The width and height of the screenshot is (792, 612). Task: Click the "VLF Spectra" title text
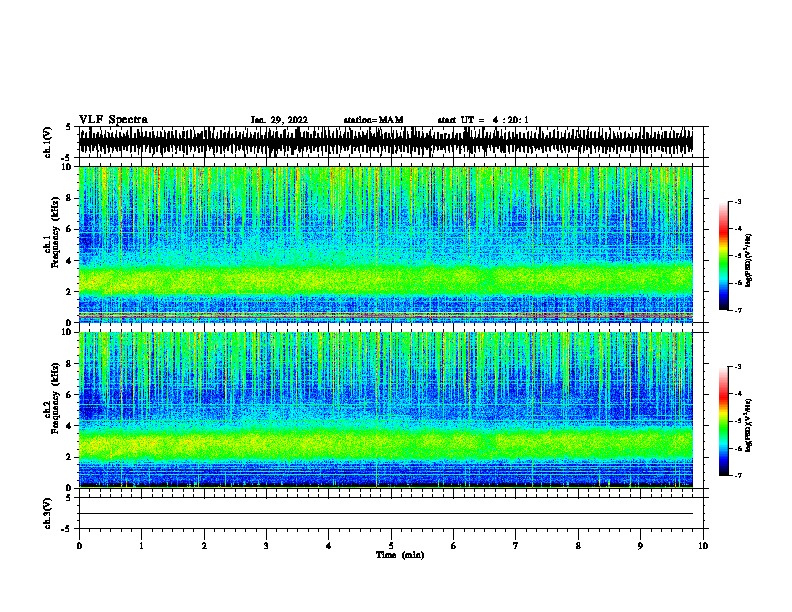[x=113, y=120]
